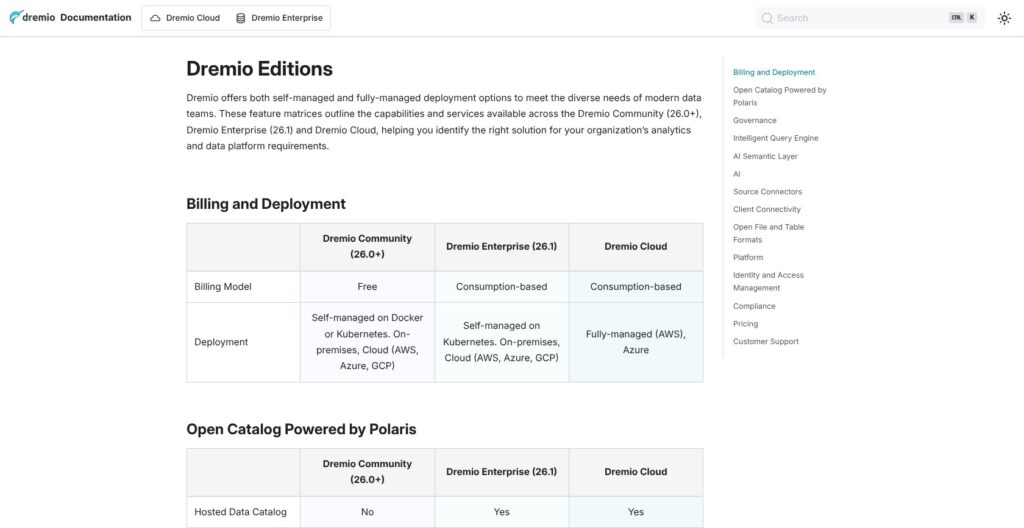Click the No cell for Hosted Data Catalog
The width and height of the screenshot is (1024, 528).
tap(367, 512)
